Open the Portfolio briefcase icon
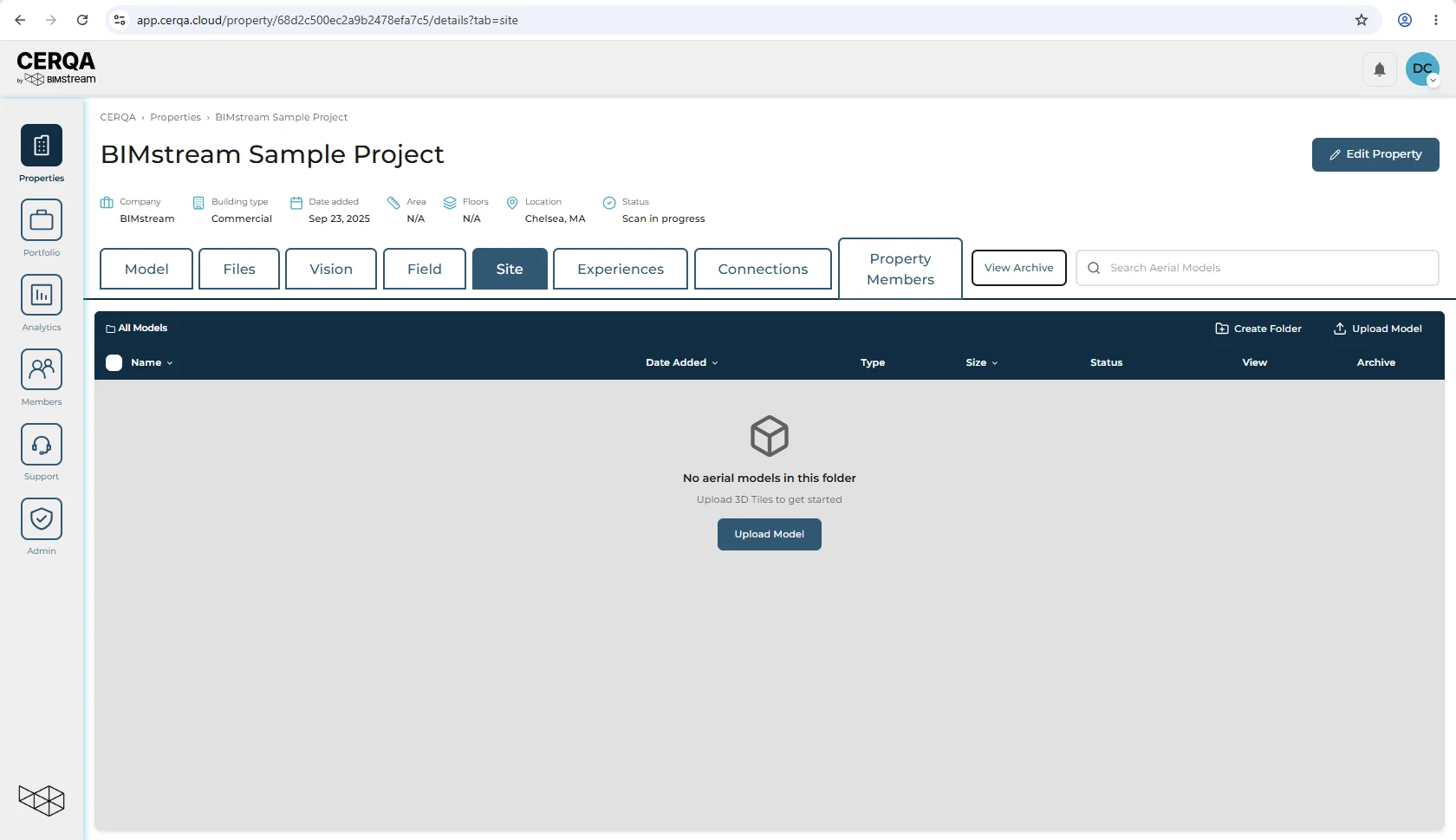Screen dimensions: 1456x840 click(42, 219)
